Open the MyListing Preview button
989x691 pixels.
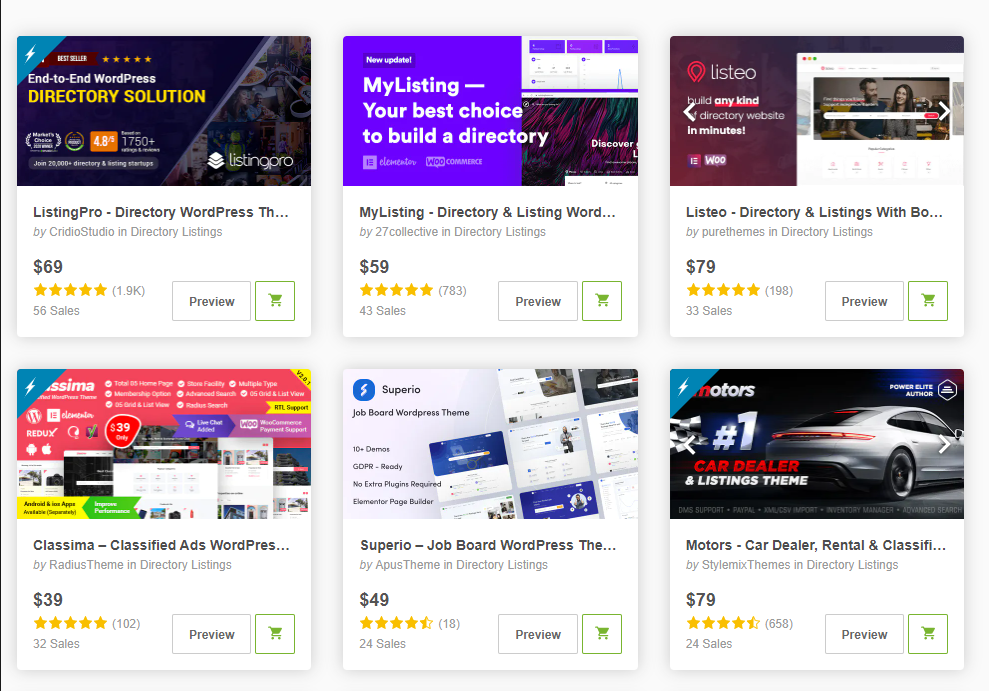tap(538, 301)
